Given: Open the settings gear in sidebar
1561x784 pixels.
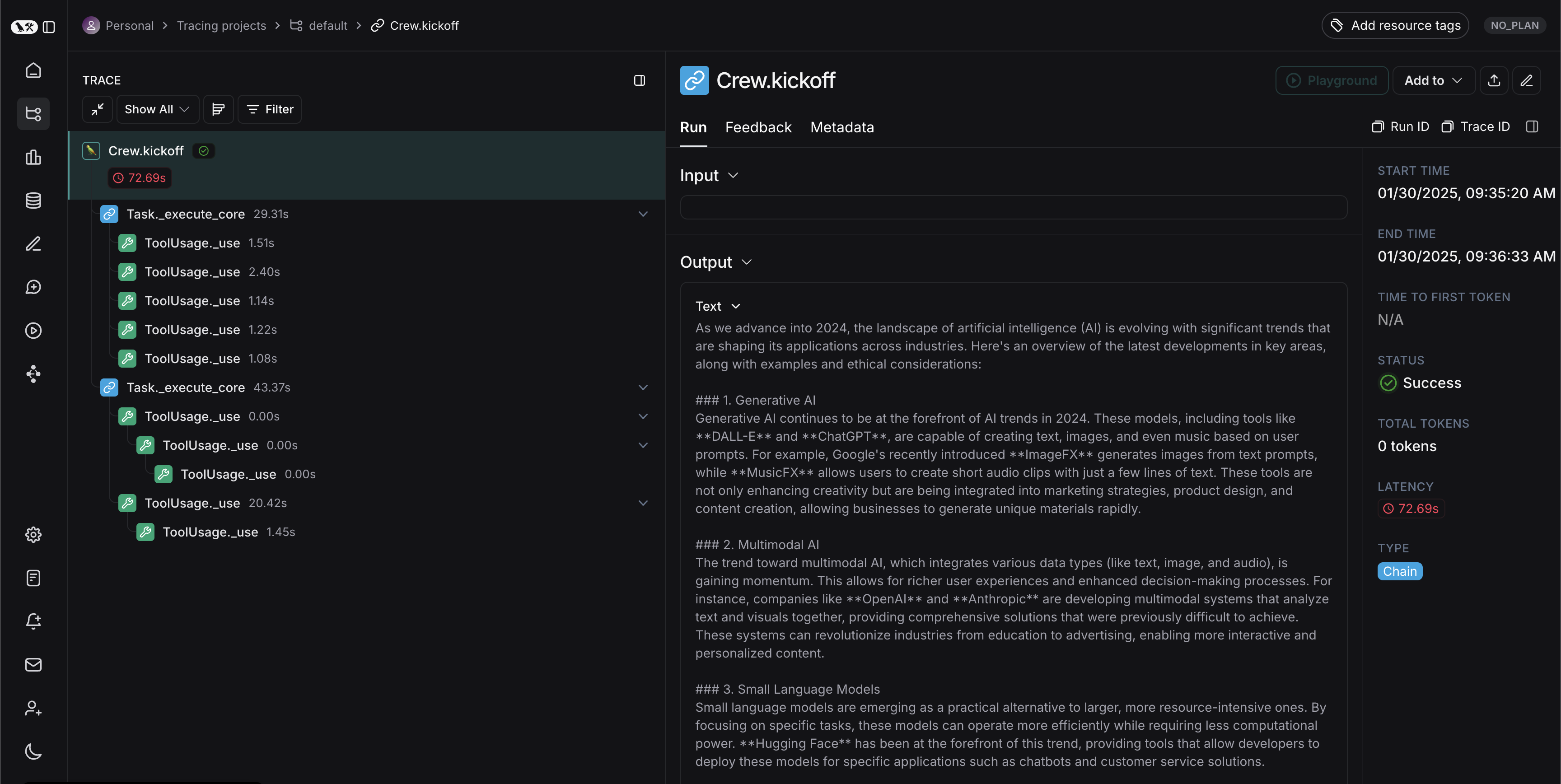Looking at the screenshot, I should tap(33, 534).
